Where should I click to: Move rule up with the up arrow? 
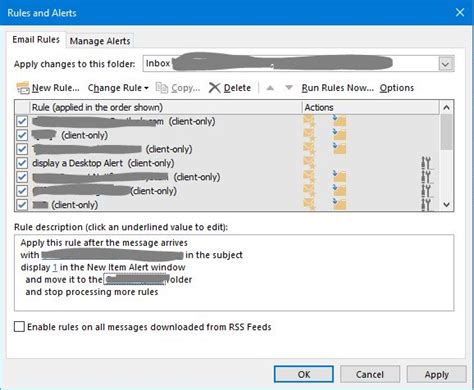[270, 88]
